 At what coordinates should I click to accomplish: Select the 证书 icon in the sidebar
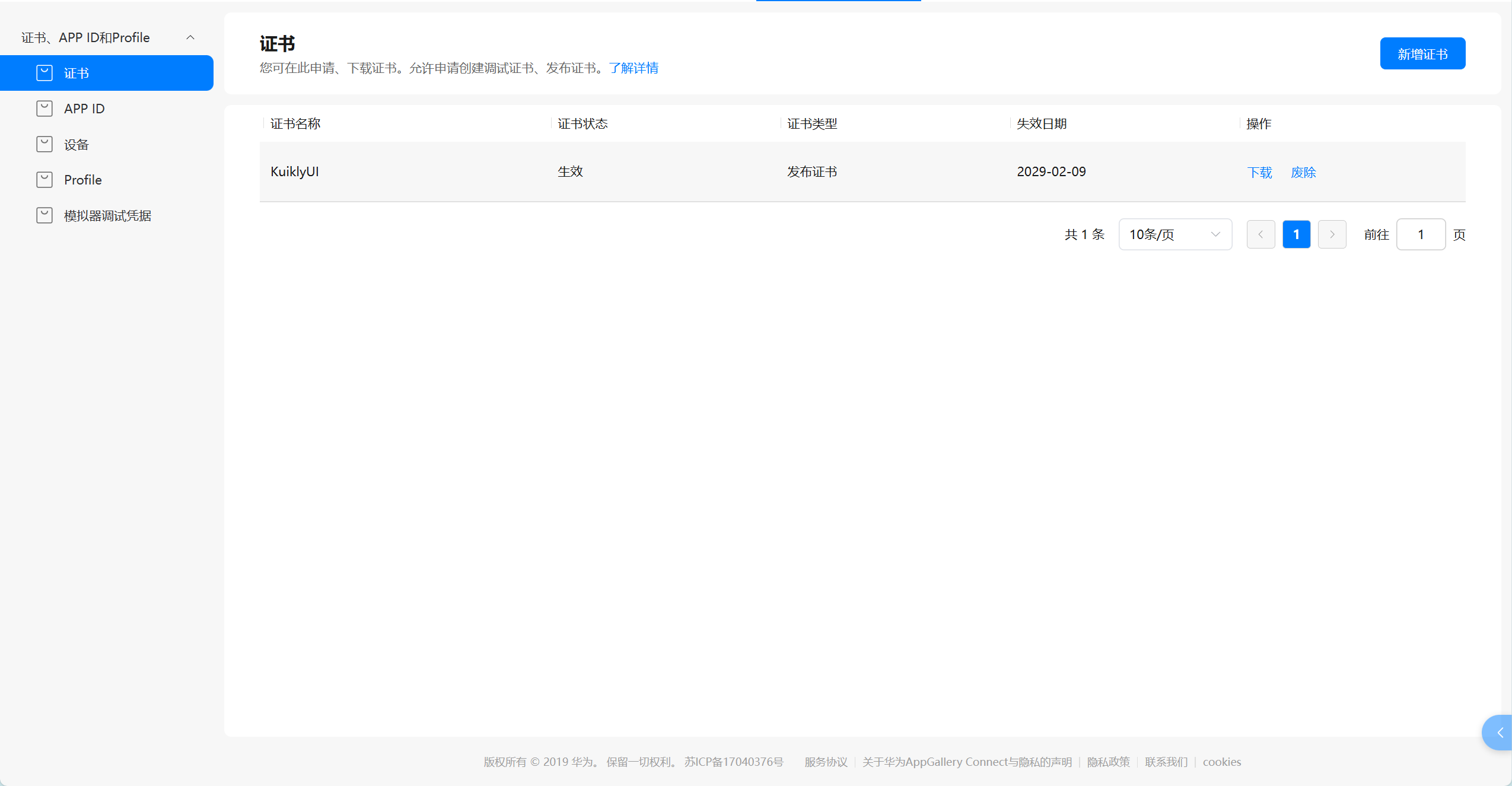(45, 72)
